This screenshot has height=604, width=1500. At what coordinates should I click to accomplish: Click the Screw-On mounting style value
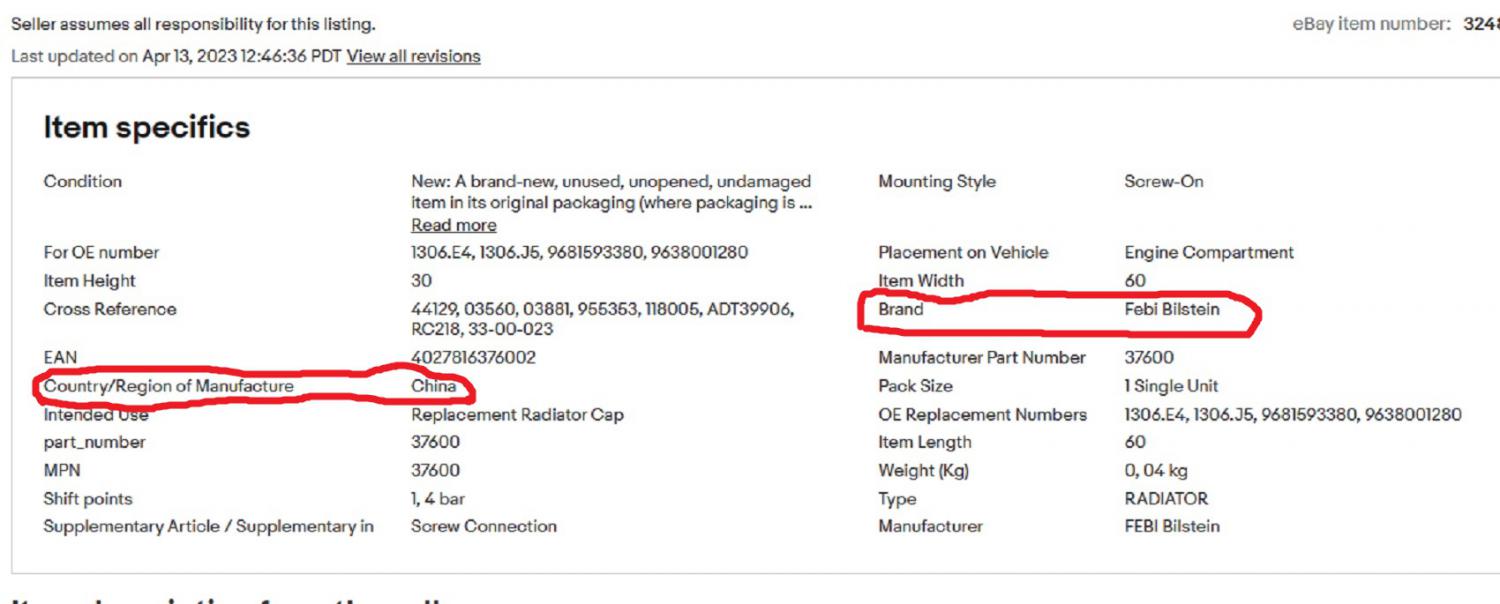point(1164,181)
